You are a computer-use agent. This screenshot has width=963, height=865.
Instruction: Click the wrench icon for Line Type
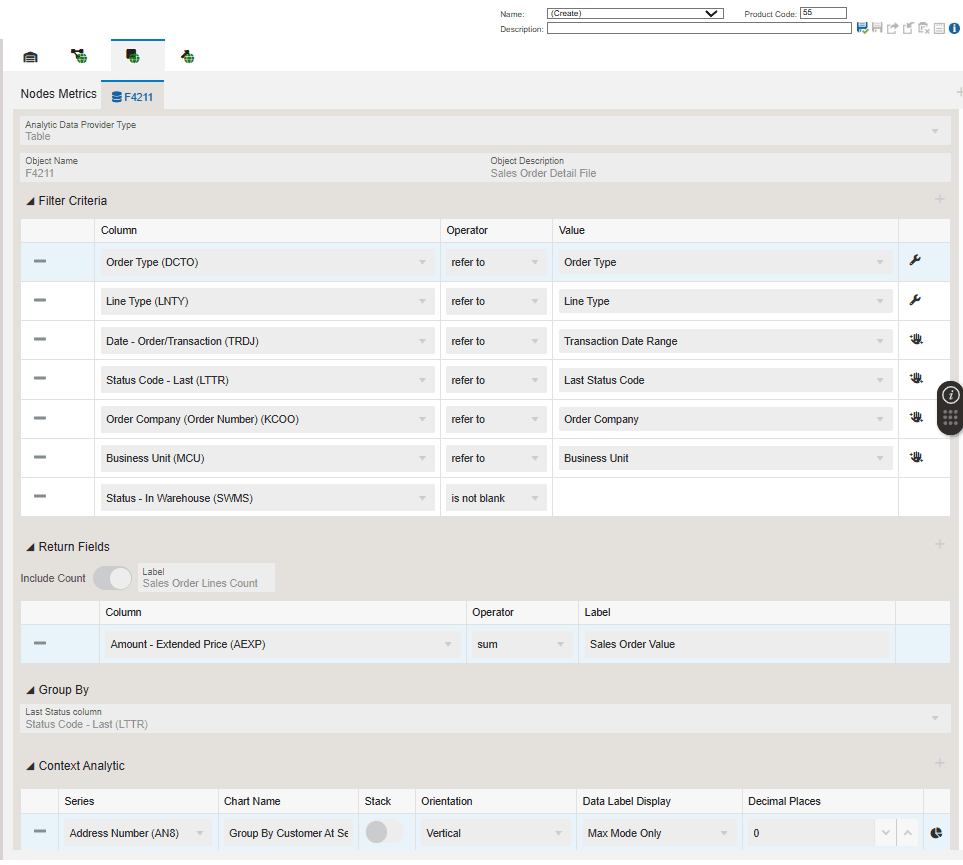914,300
